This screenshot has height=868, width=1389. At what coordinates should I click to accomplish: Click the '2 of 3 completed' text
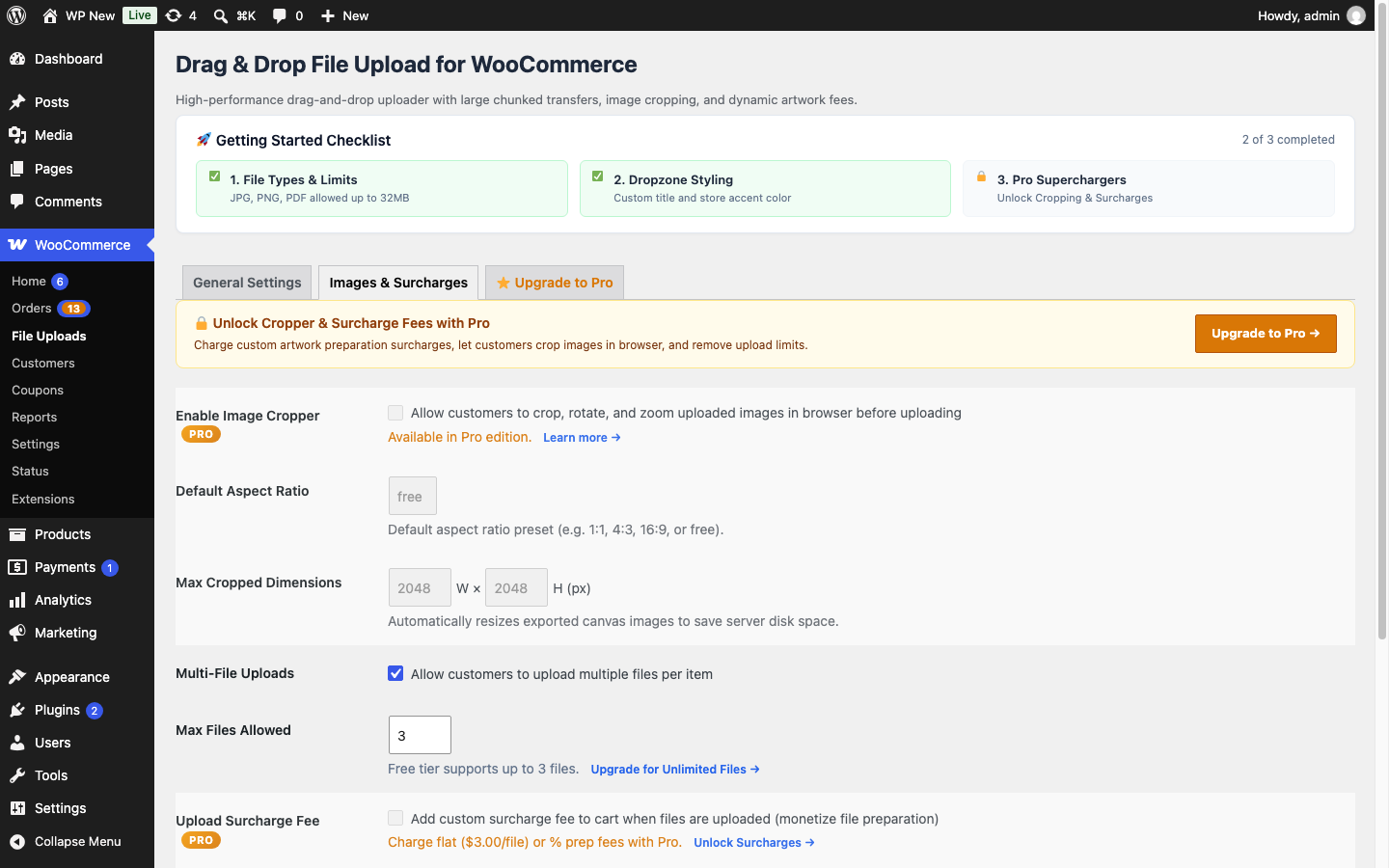coord(1289,140)
